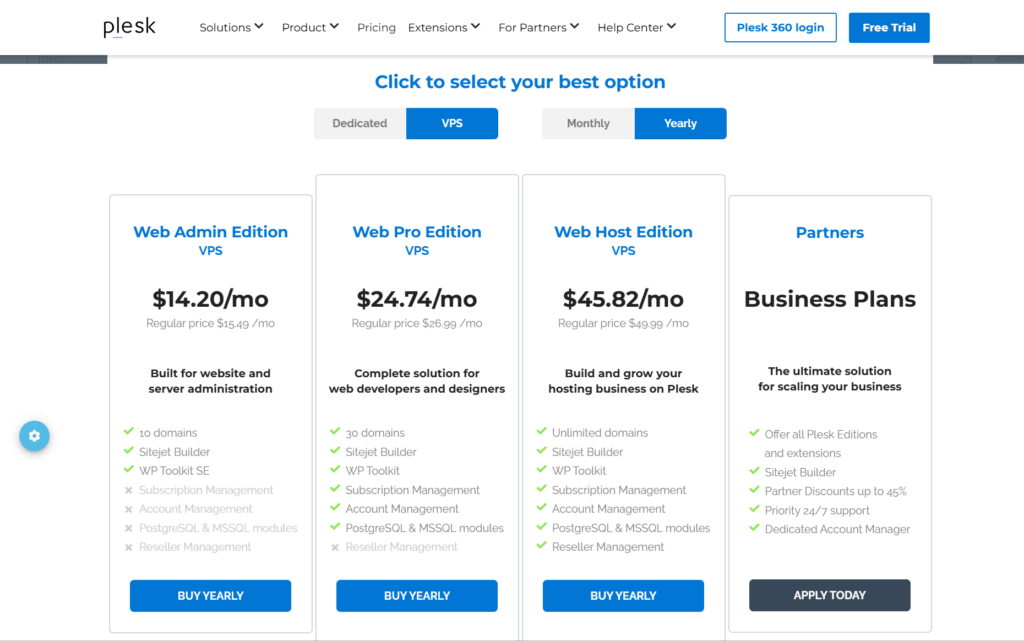The image size is (1024, 641).
Task: Click the $14.20/mo price
Action: [210, 299]
